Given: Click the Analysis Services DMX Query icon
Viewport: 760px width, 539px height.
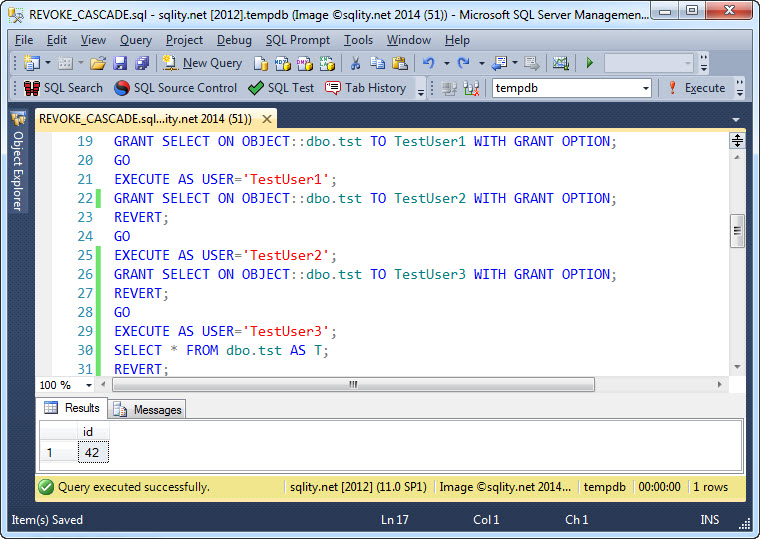Looking at the screenshot, I should [x=305, y=63].
